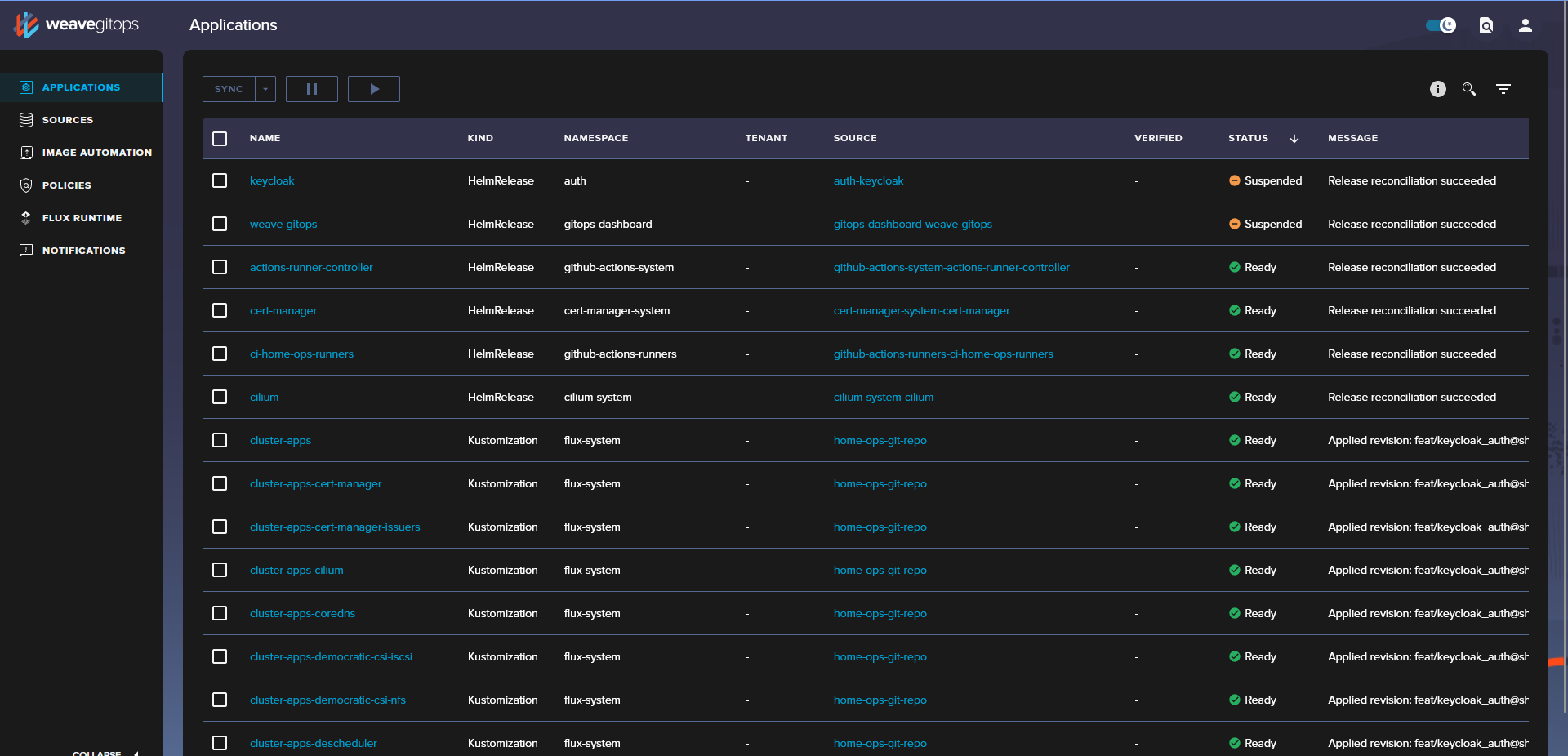Check the keycloak row checkbox

220,180
